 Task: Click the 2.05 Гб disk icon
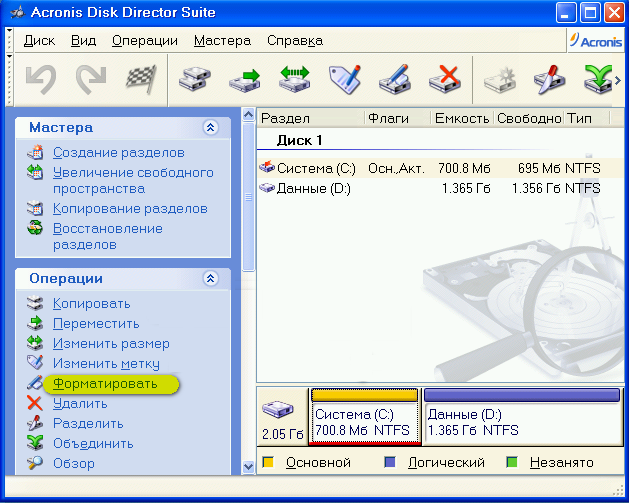point(278,410)
